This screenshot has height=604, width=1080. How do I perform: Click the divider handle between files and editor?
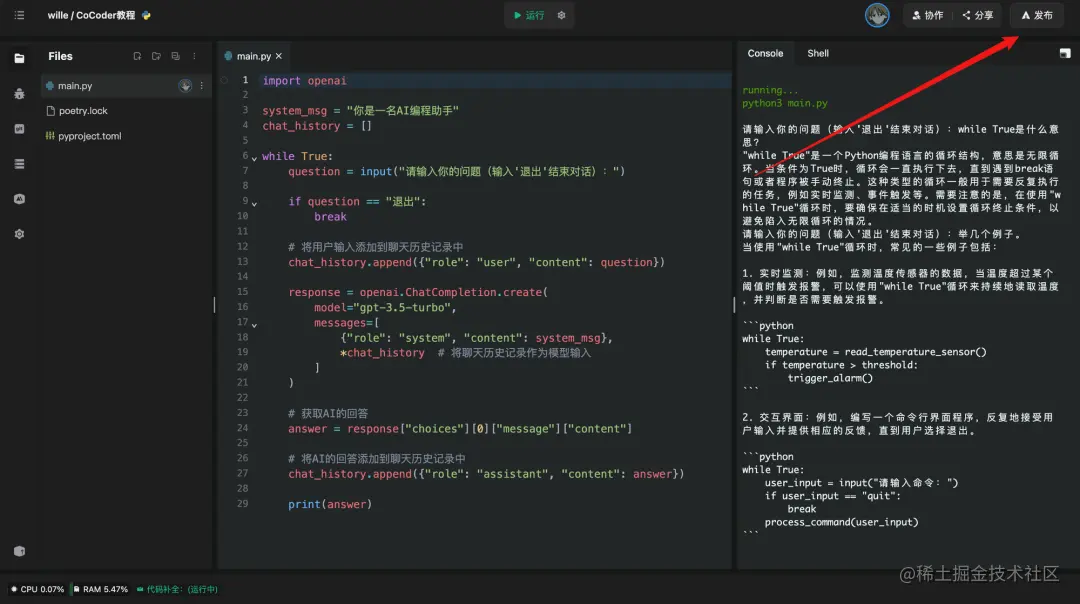(214, 304)
